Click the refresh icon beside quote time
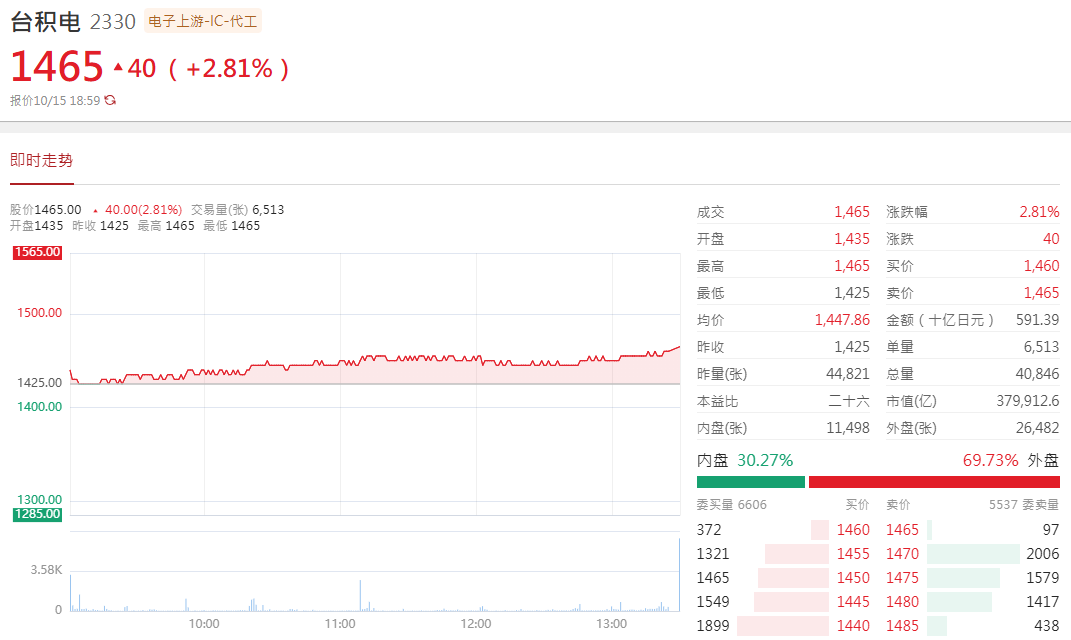This screenshot has height=640, width=1071. [x=110, y=100]
